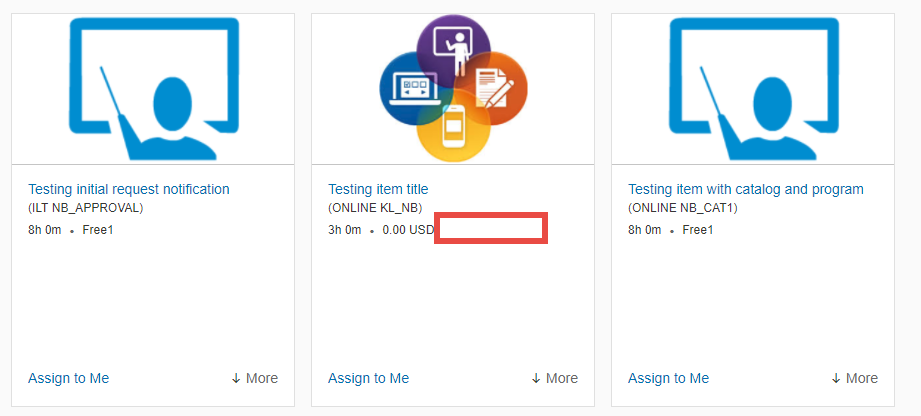The width and height of the screenshot is (921, 416).
Task: Click the '(ILT NB_APPROVAL)' subtitle text
Action: coord(86,208)
